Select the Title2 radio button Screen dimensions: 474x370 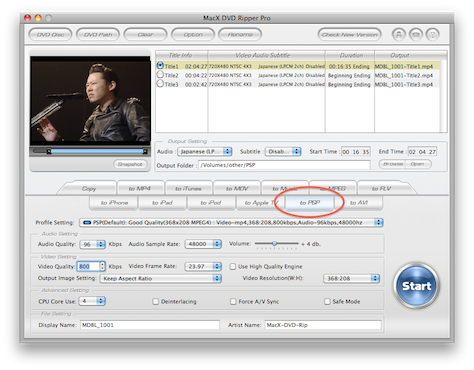[160, 75]
